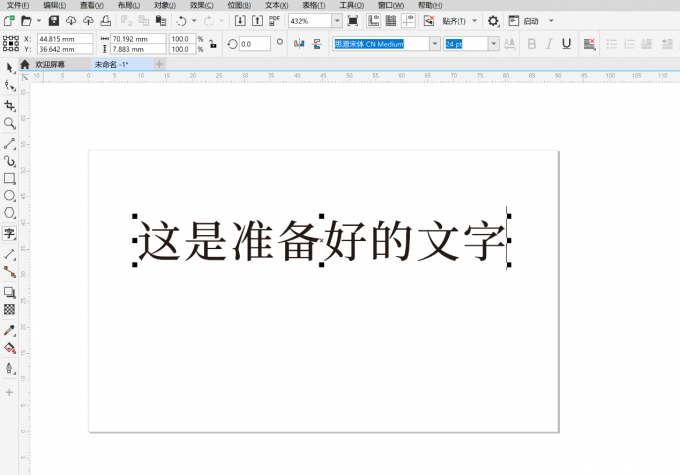Switch to the 欢迎屏幕 tab
This screenshot has height=475, width=680.
[x=50, y=65]
